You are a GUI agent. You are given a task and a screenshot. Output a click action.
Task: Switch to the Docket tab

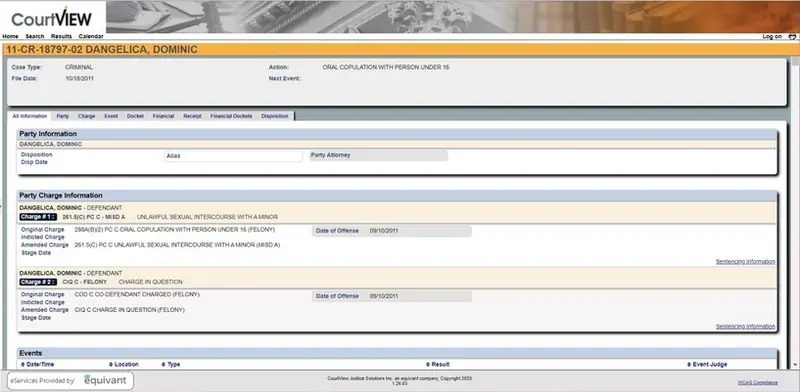135,116
